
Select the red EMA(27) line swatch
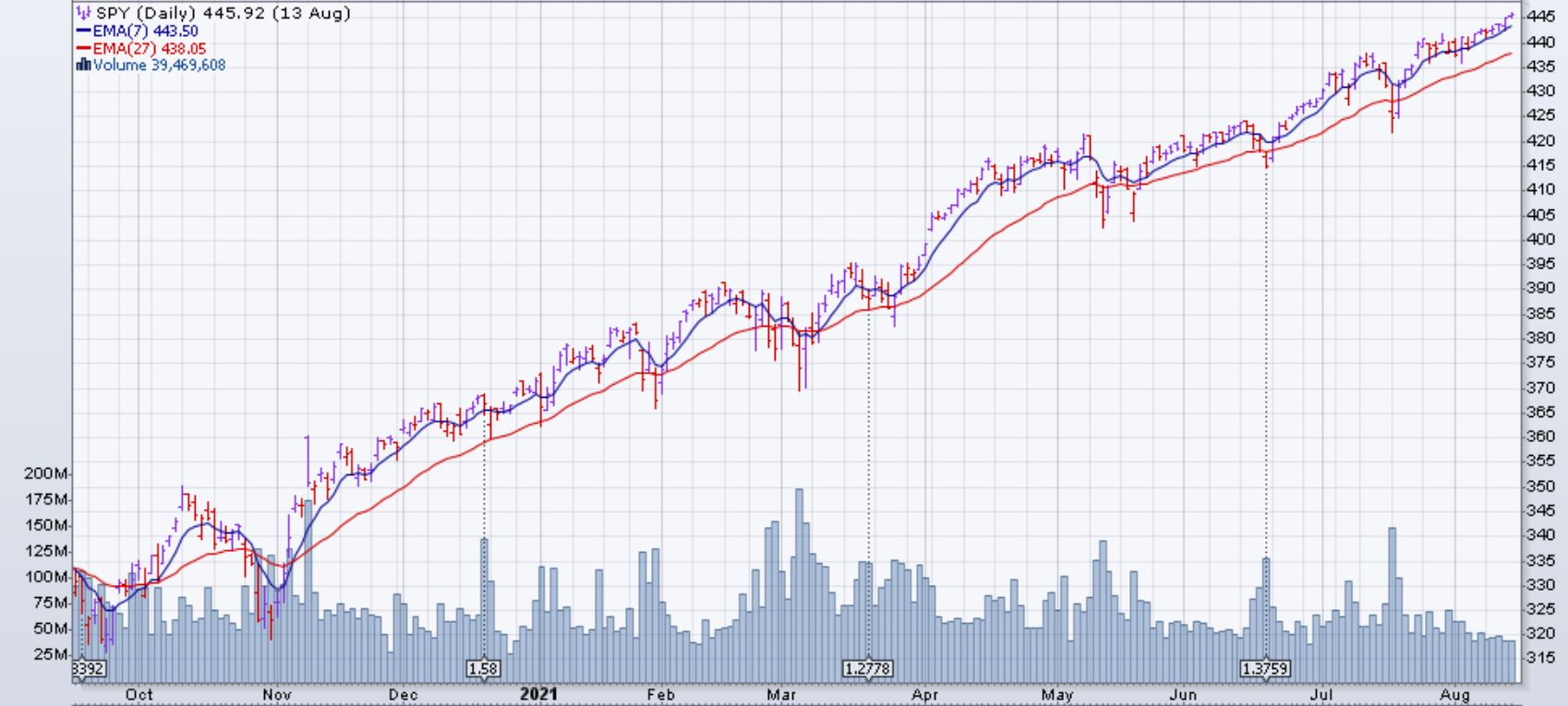coord(83,49)
